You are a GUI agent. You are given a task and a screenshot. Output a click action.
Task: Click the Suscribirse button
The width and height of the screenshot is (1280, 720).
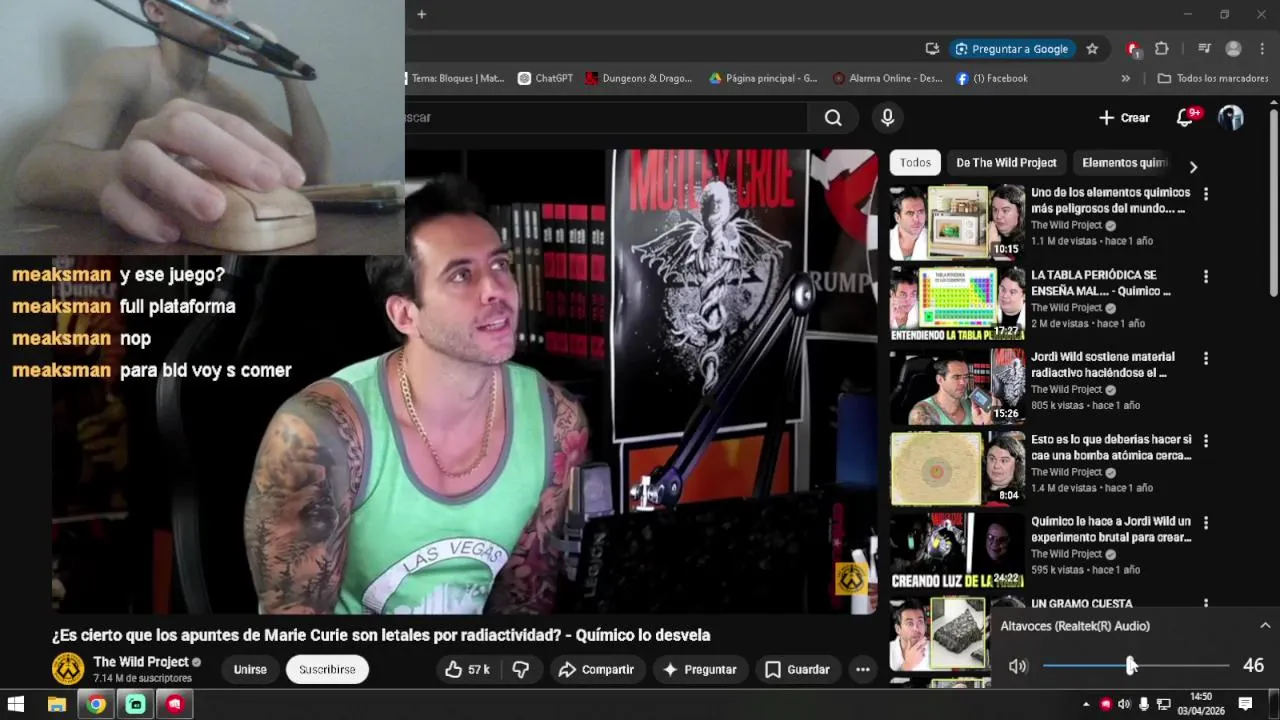pos(327,669)
